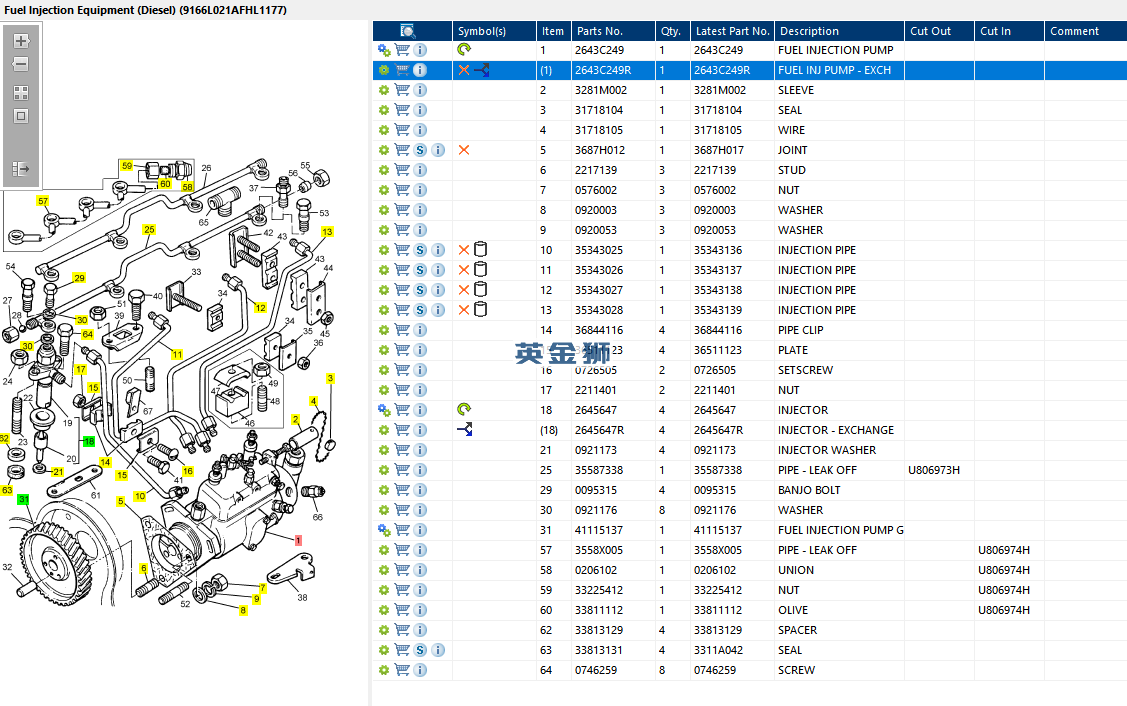This screenshot has width=1127, height=706.
Task: Click the S supersession icon for JOINT
Action: [x=420, y=150]
